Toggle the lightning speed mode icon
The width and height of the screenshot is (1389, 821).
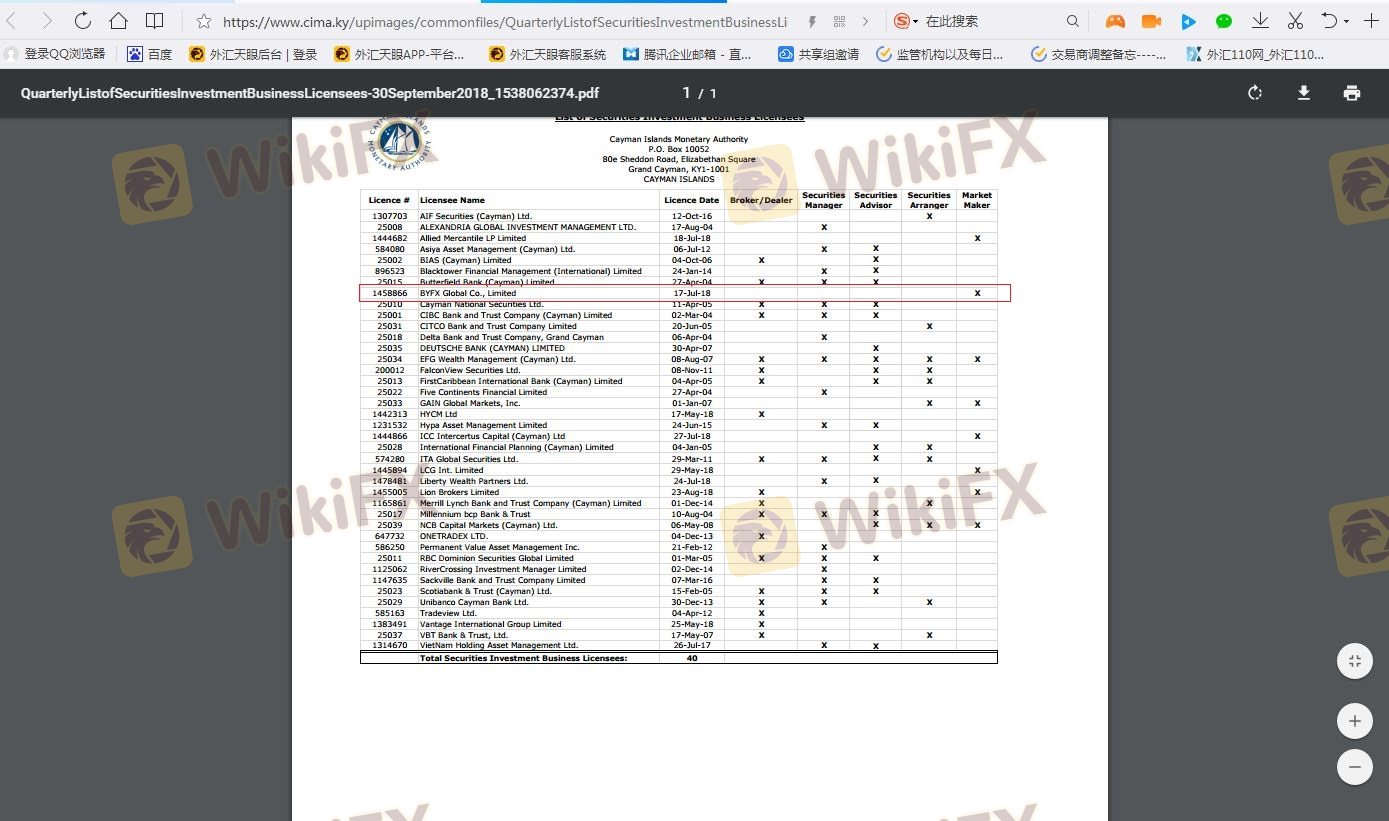click(x=812, y=21)
